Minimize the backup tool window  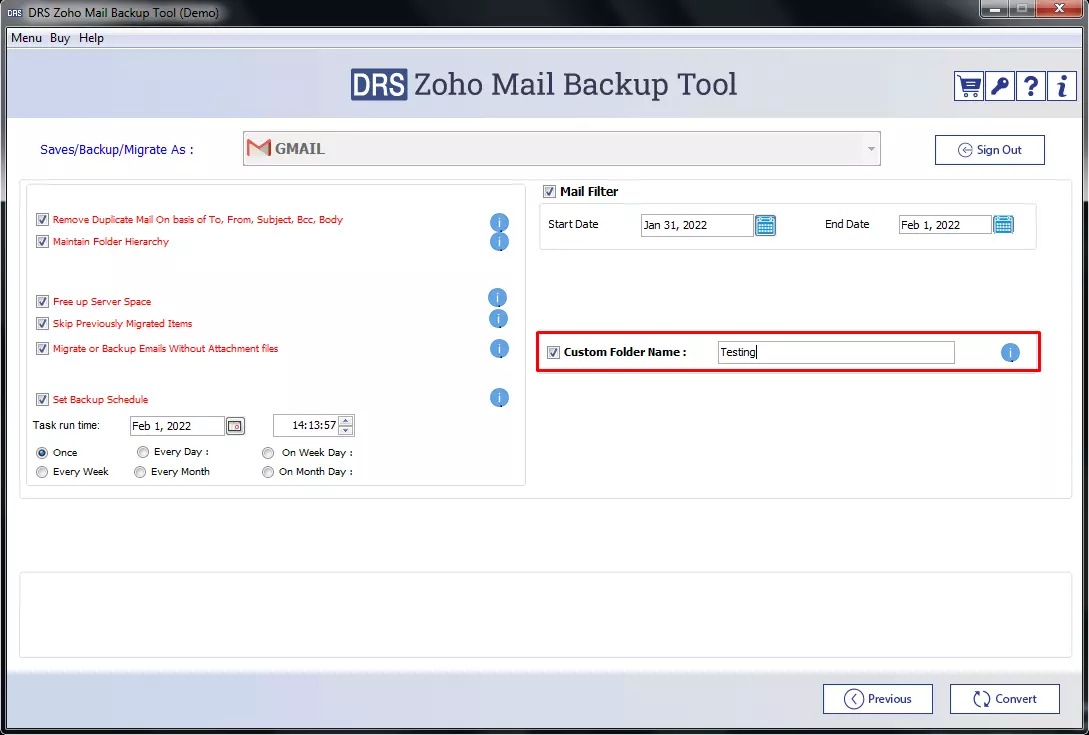coord(995,9)
